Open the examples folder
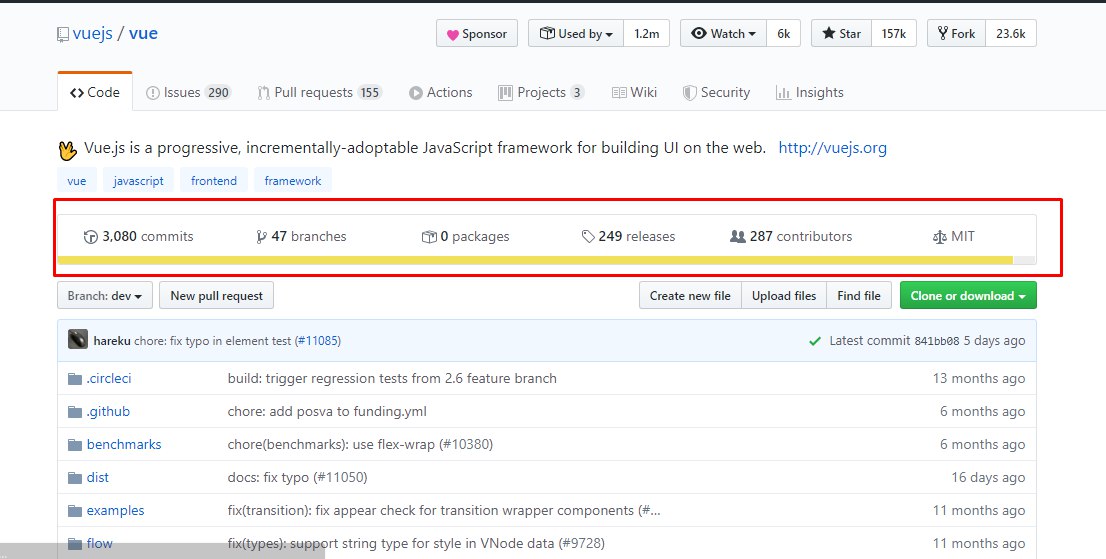Viewport: 1106px width, 559px height. coord(116,510)
